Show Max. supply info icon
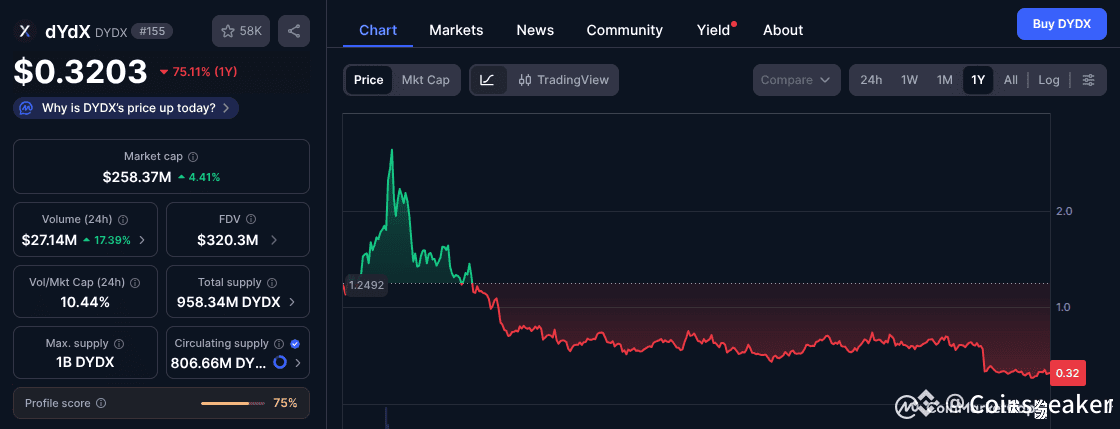 click(x=119, y=344)
